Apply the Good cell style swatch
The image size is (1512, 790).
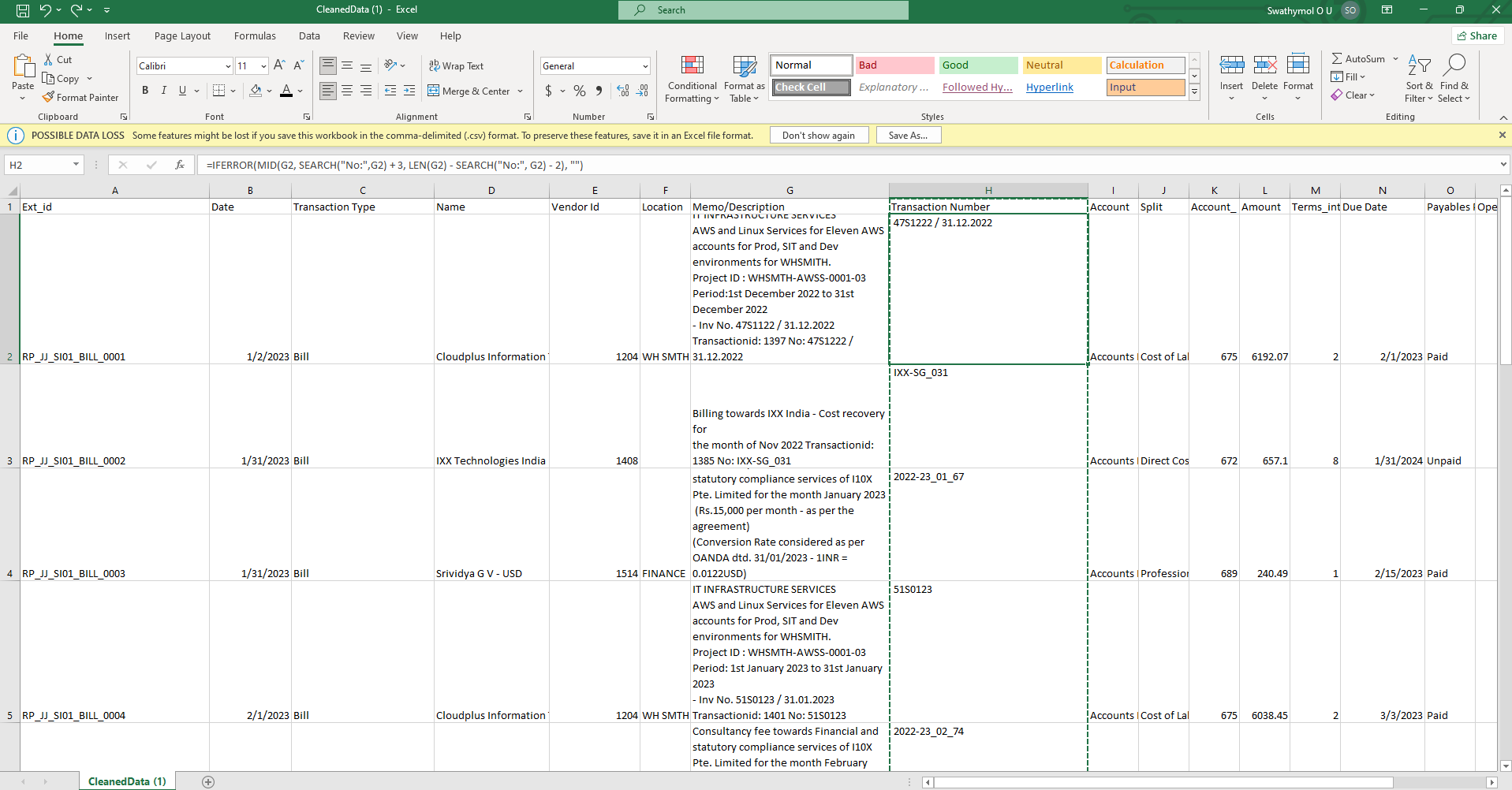[978, 65]
